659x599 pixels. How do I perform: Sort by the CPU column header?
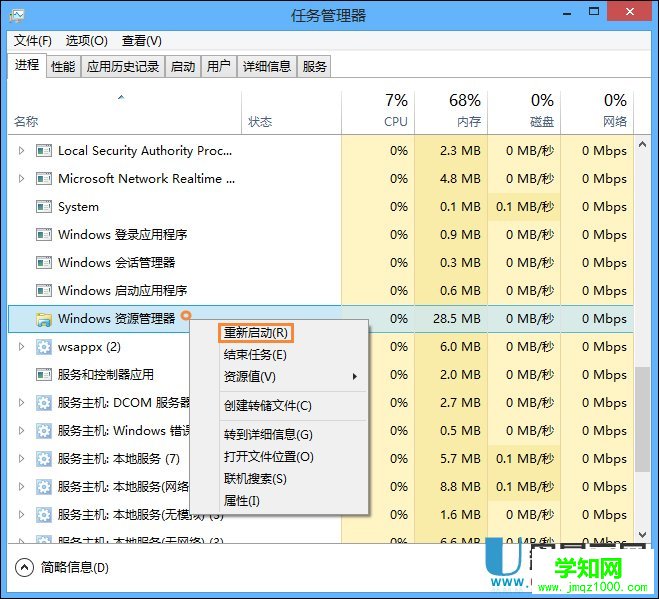click(x=378, y=113)
